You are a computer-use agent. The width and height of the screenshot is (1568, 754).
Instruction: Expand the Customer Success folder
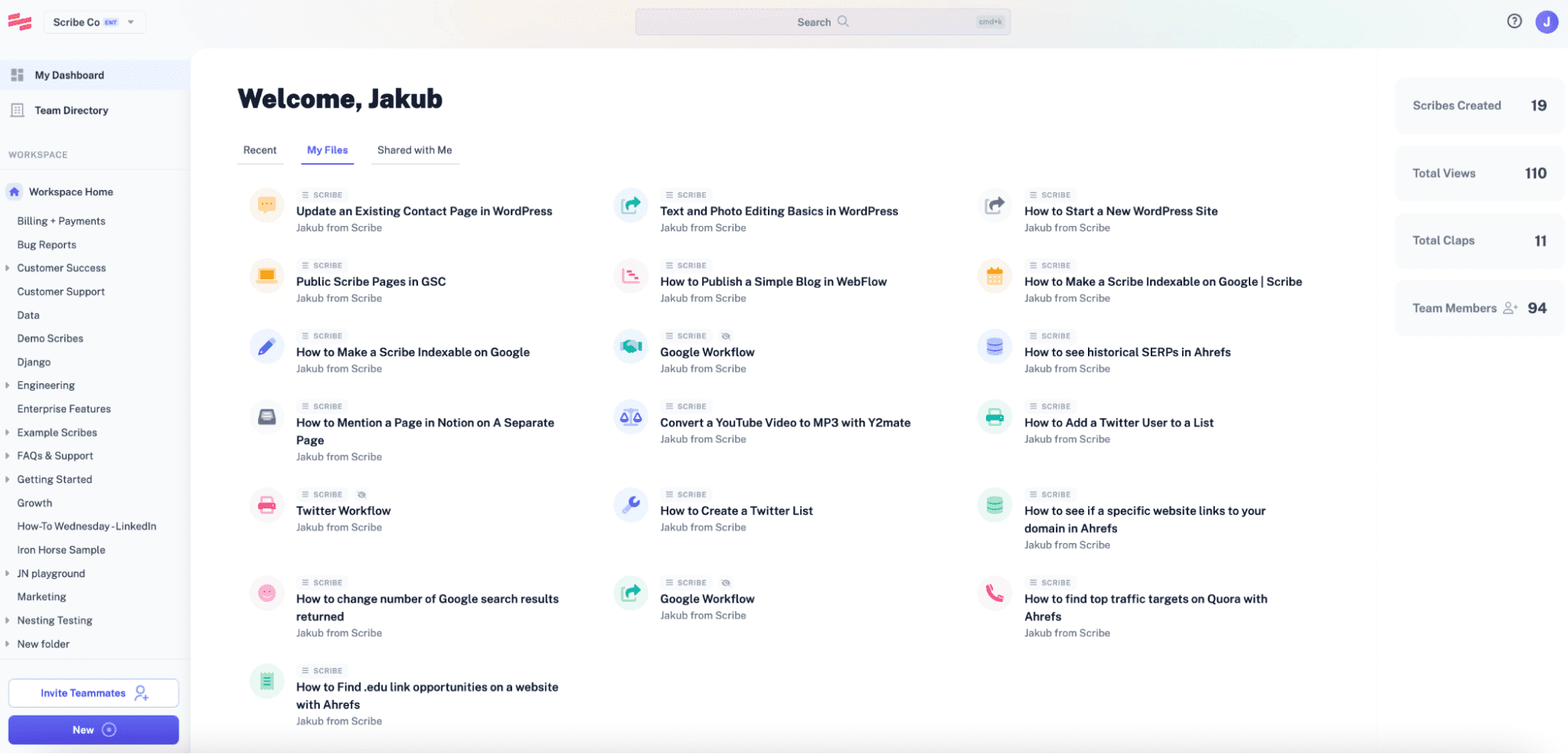pyautogui.click(x=7, y=268)
